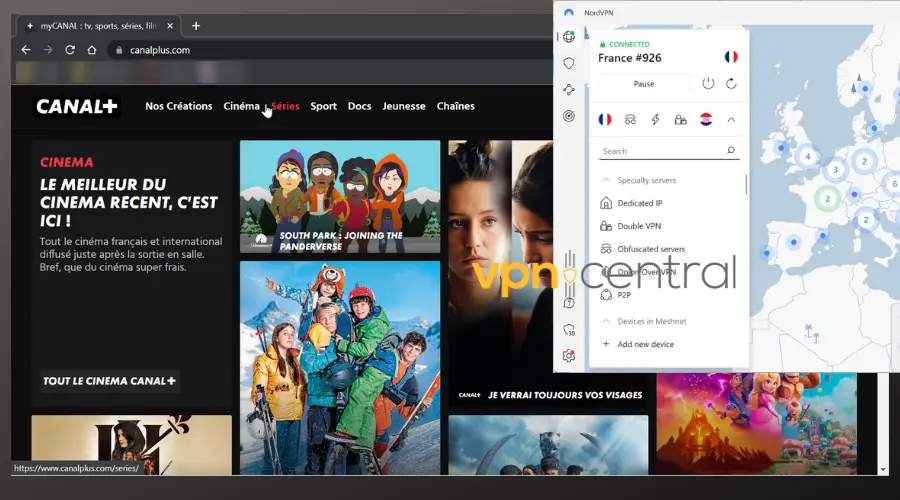Click the CANAL+ logo
Image resolution: width=900 pixels, height=500 pixels.
click(x=77, y=106)
